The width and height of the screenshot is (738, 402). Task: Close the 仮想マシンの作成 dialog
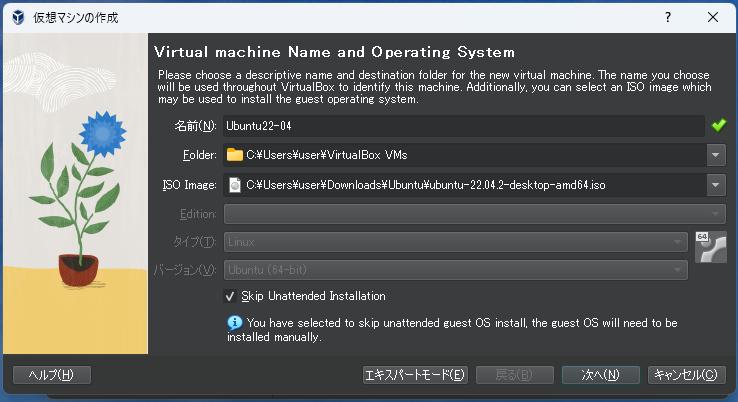coord(713,17)
